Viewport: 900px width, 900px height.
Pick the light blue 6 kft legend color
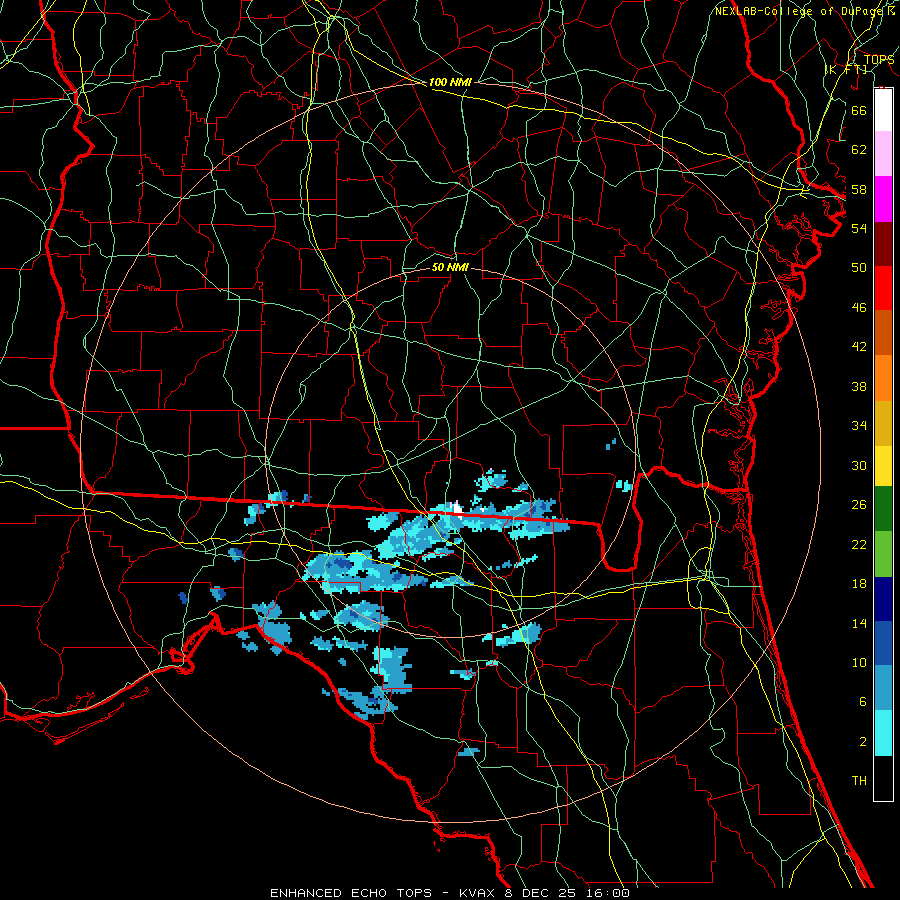tap(883, 688)
